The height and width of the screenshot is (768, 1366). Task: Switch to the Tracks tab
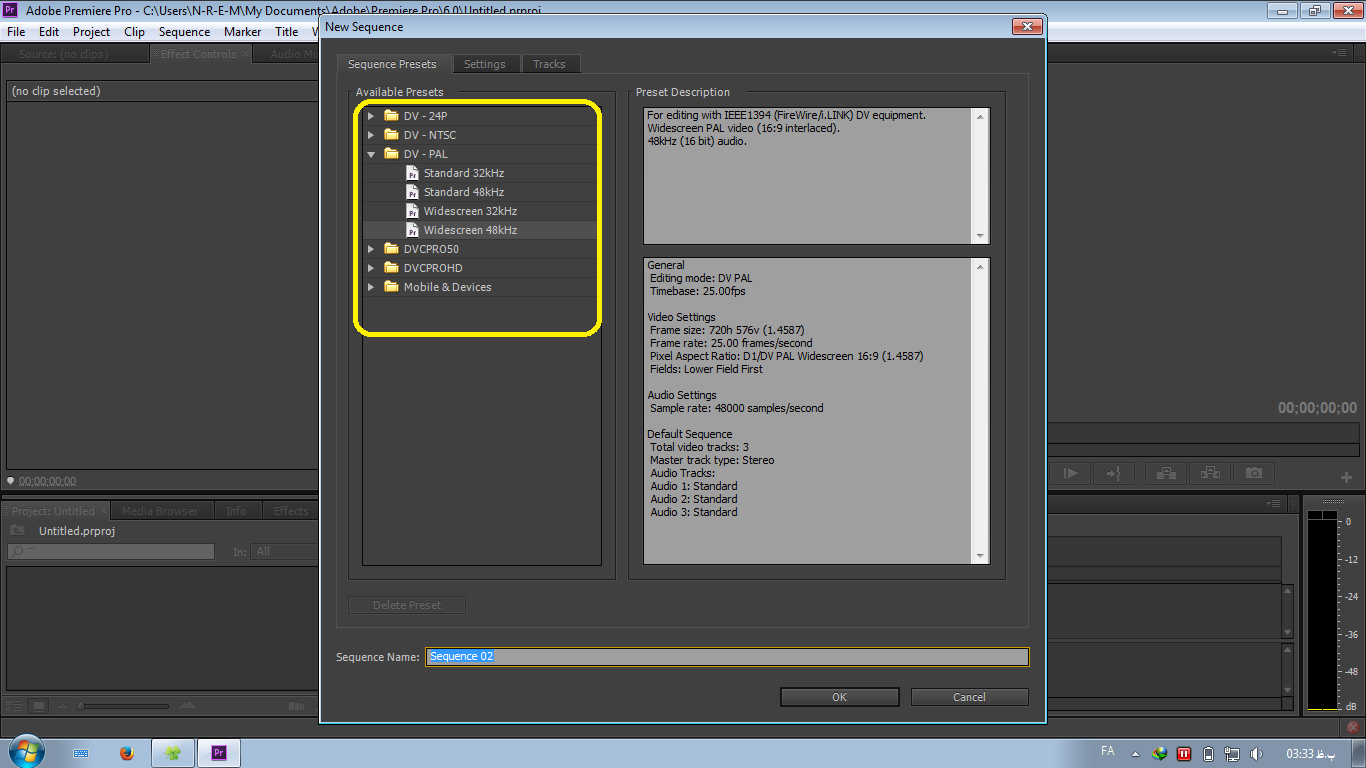click(x=549, y=64)
